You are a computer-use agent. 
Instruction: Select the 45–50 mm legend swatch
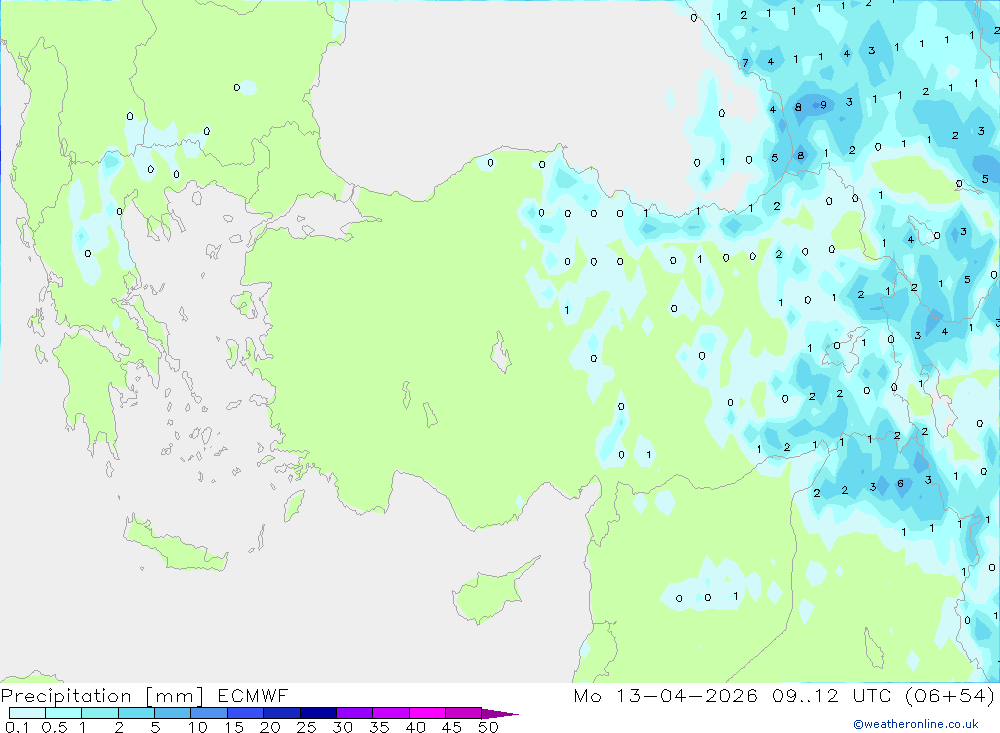[464, 713]
